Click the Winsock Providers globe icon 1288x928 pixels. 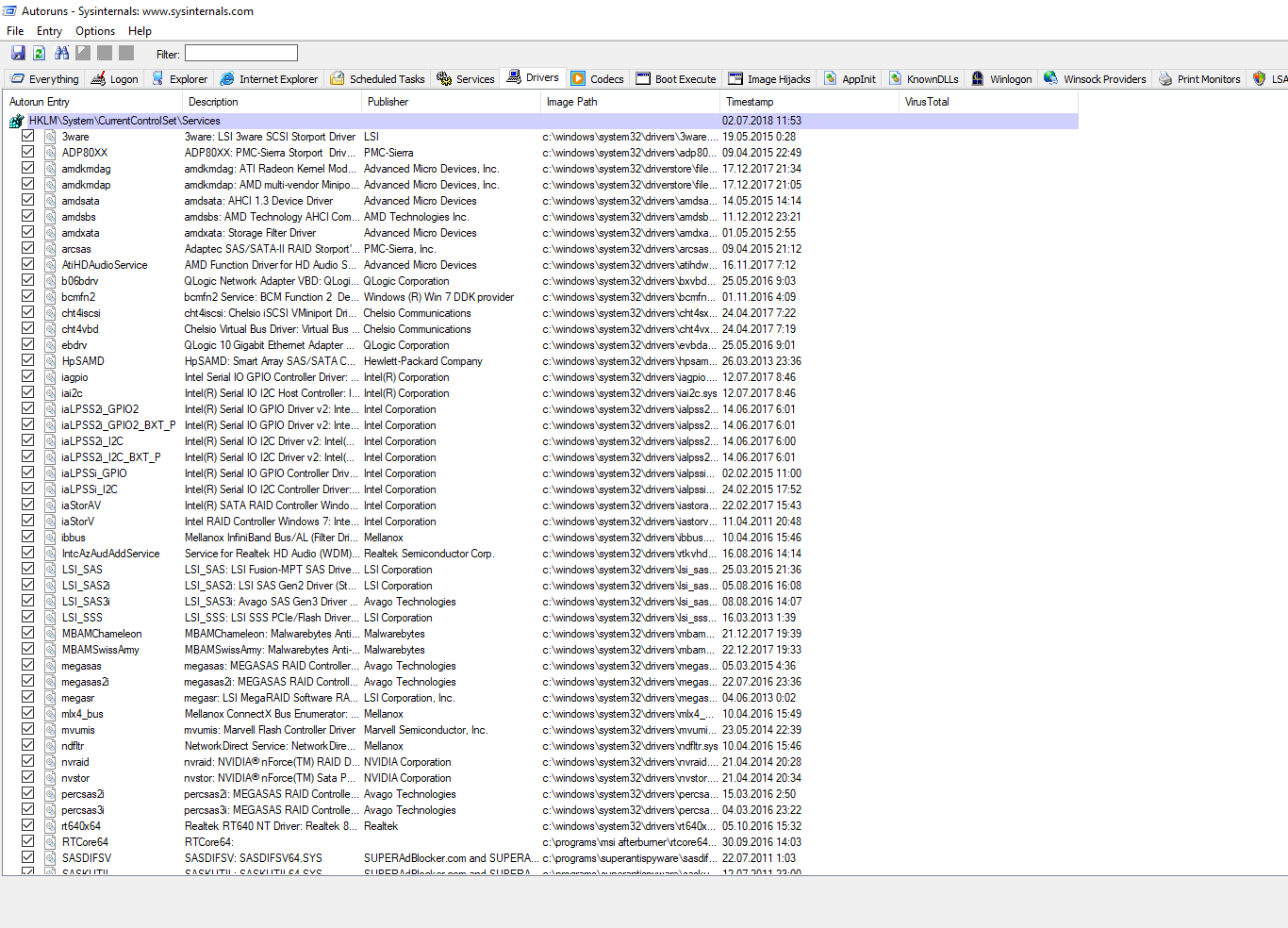1051,78
